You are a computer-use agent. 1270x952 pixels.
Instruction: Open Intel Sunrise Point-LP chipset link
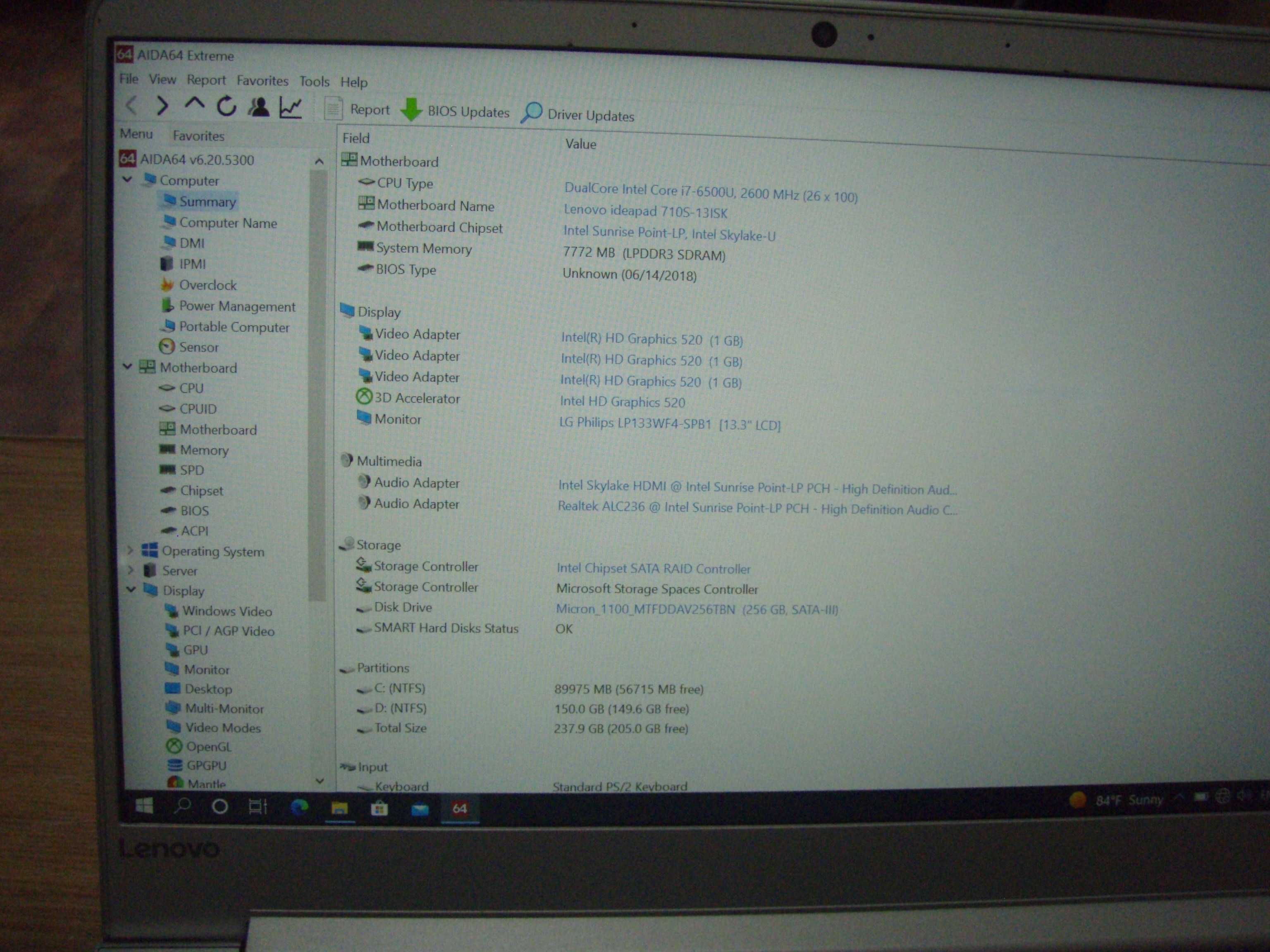click(x=669, y=233)
